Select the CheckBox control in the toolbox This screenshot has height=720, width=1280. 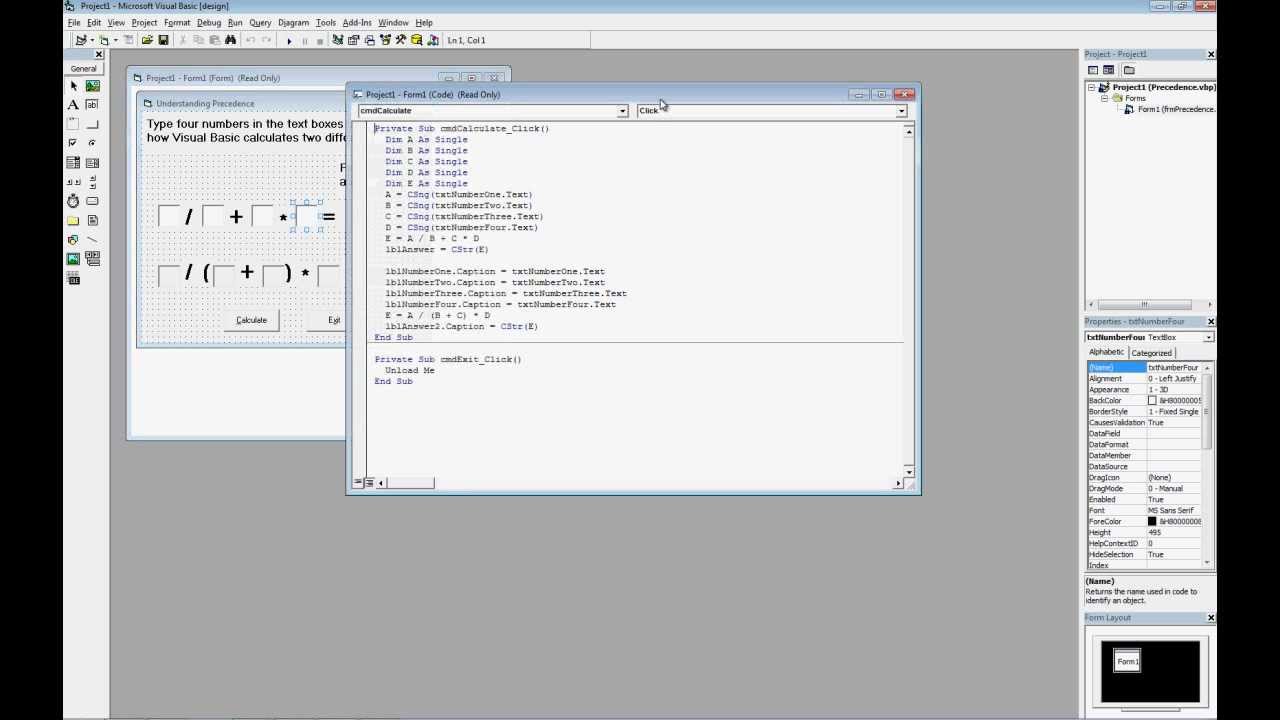coord(73,143)
